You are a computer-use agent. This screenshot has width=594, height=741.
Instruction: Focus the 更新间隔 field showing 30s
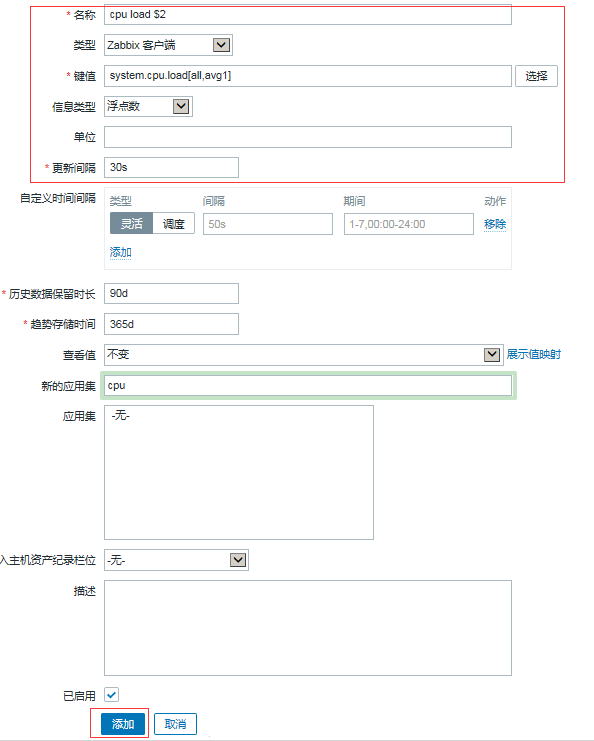point(171,167)
